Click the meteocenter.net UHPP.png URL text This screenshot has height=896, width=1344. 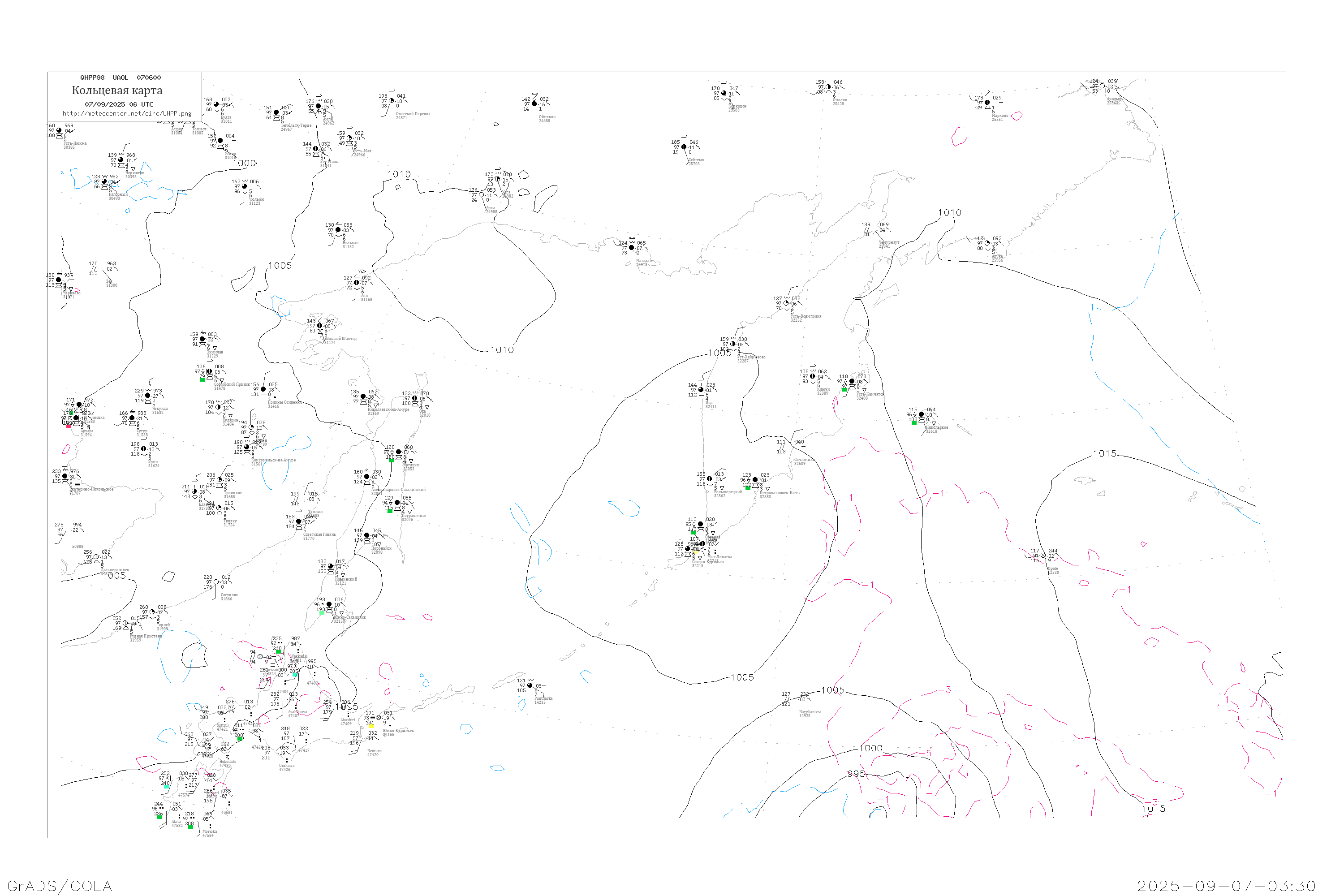127,114
